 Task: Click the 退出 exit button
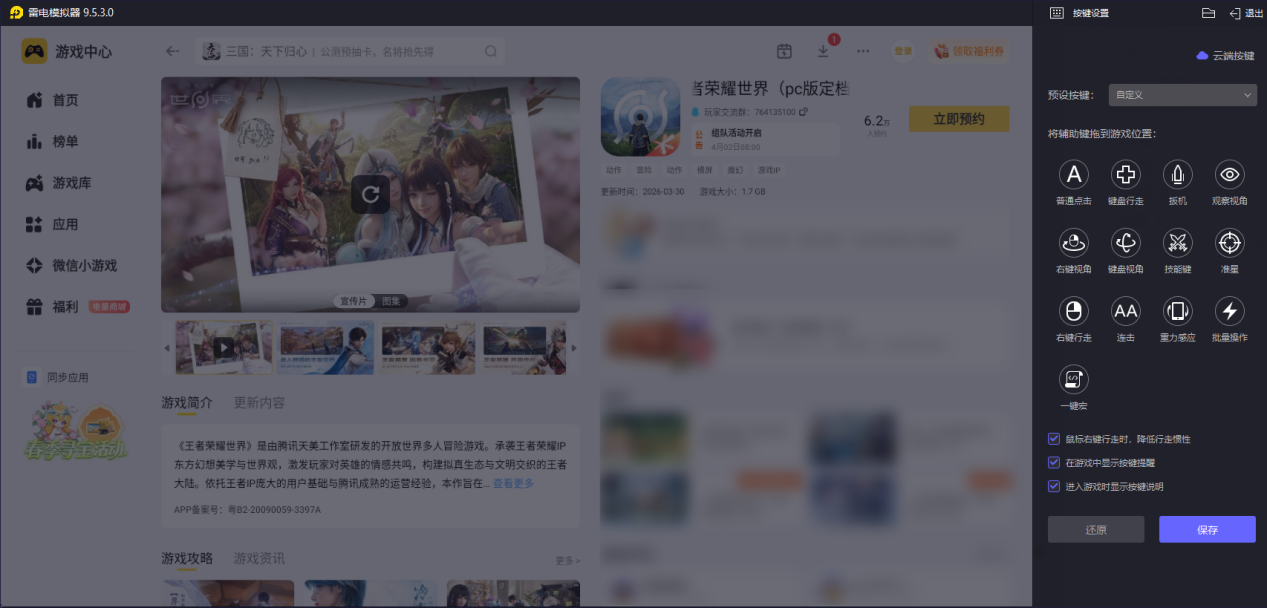(1246, 13)
